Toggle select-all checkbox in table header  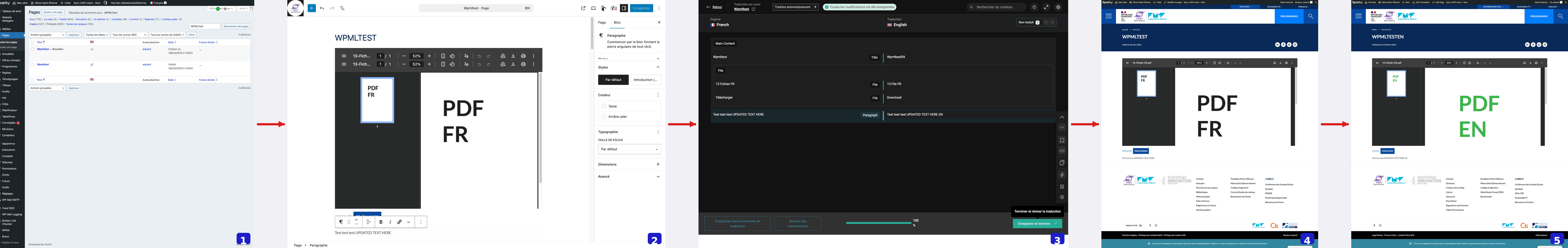[33, 42]
